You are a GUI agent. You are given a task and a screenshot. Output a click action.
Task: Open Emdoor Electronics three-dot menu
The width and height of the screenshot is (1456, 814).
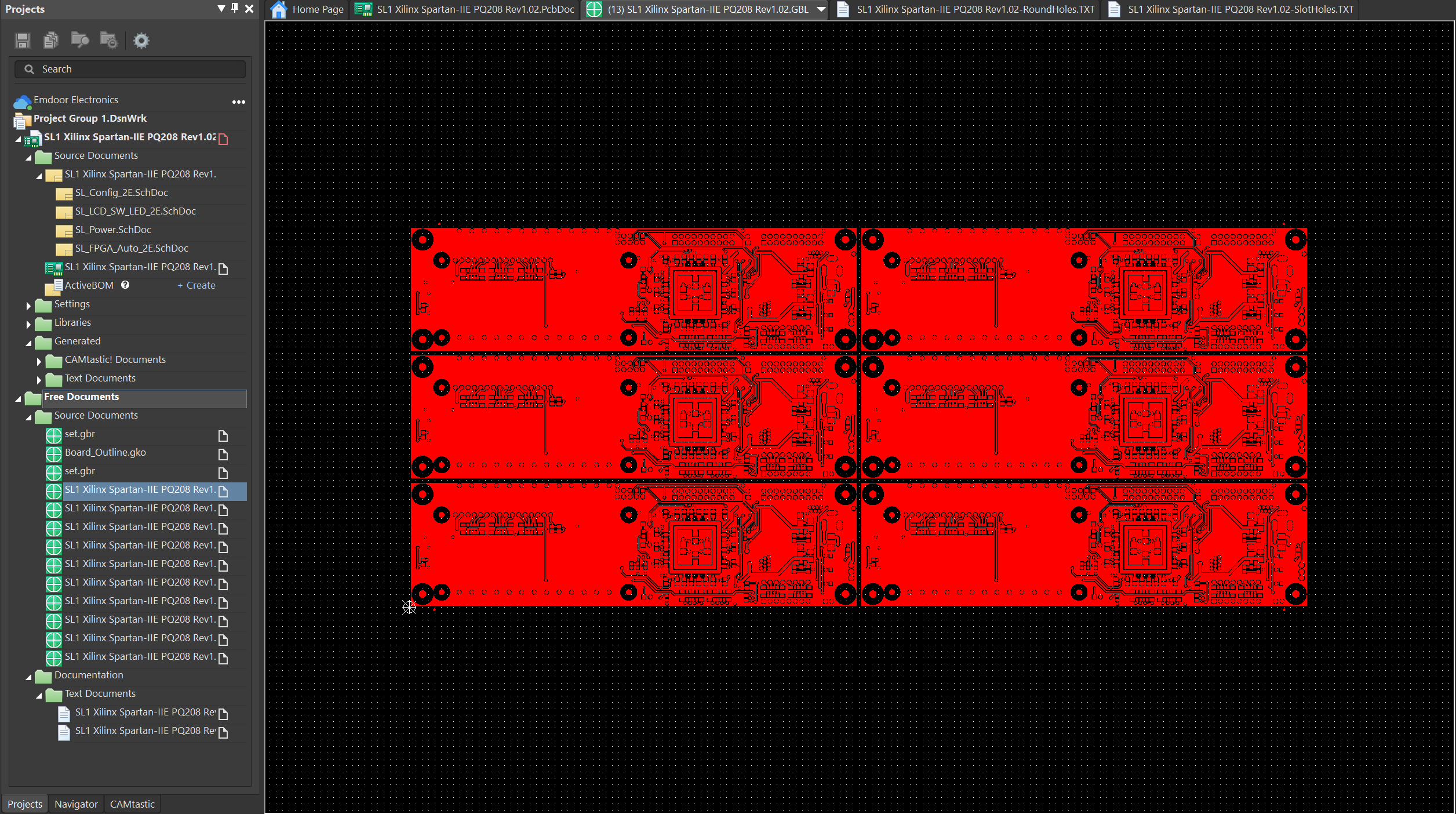tap(239, 102)
